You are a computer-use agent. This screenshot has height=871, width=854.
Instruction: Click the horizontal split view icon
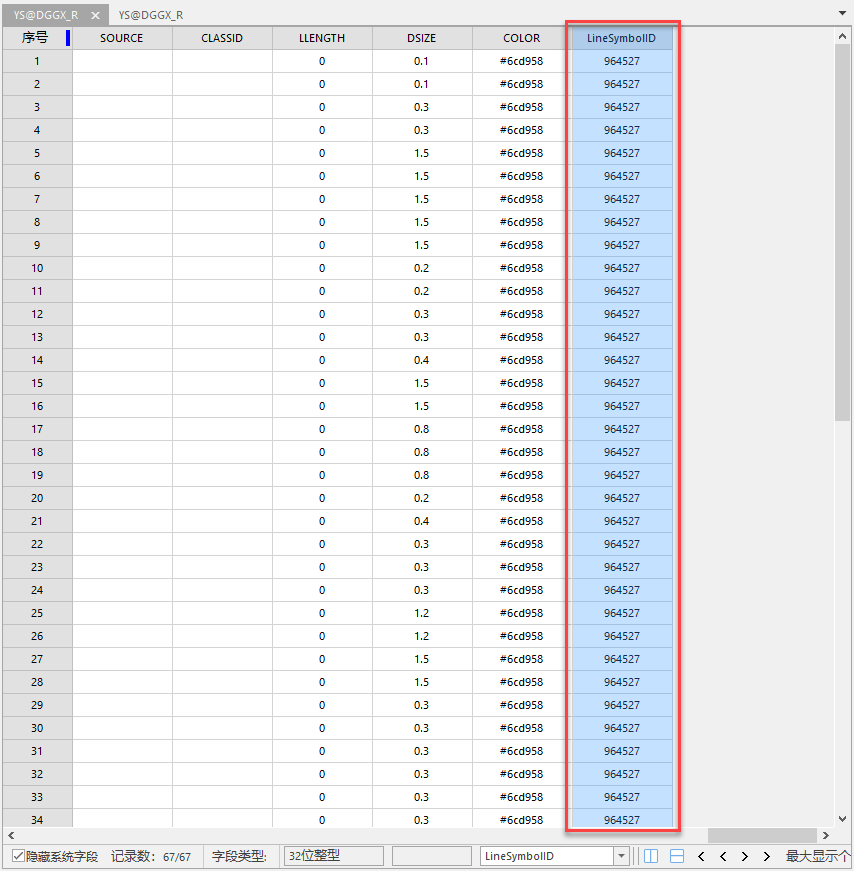tap(676, 857)
